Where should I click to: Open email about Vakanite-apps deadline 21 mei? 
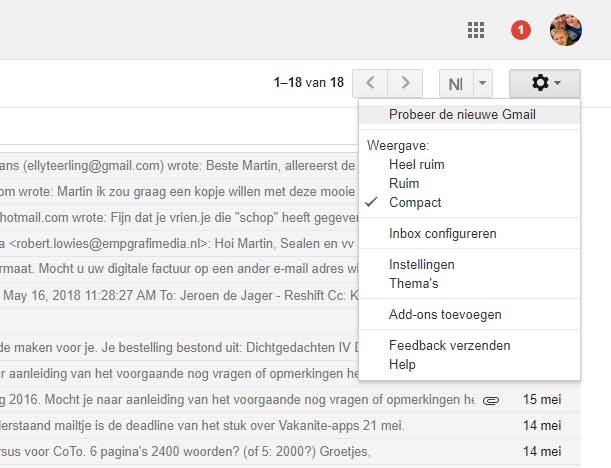pyautogui.click(x=290, y=426)
